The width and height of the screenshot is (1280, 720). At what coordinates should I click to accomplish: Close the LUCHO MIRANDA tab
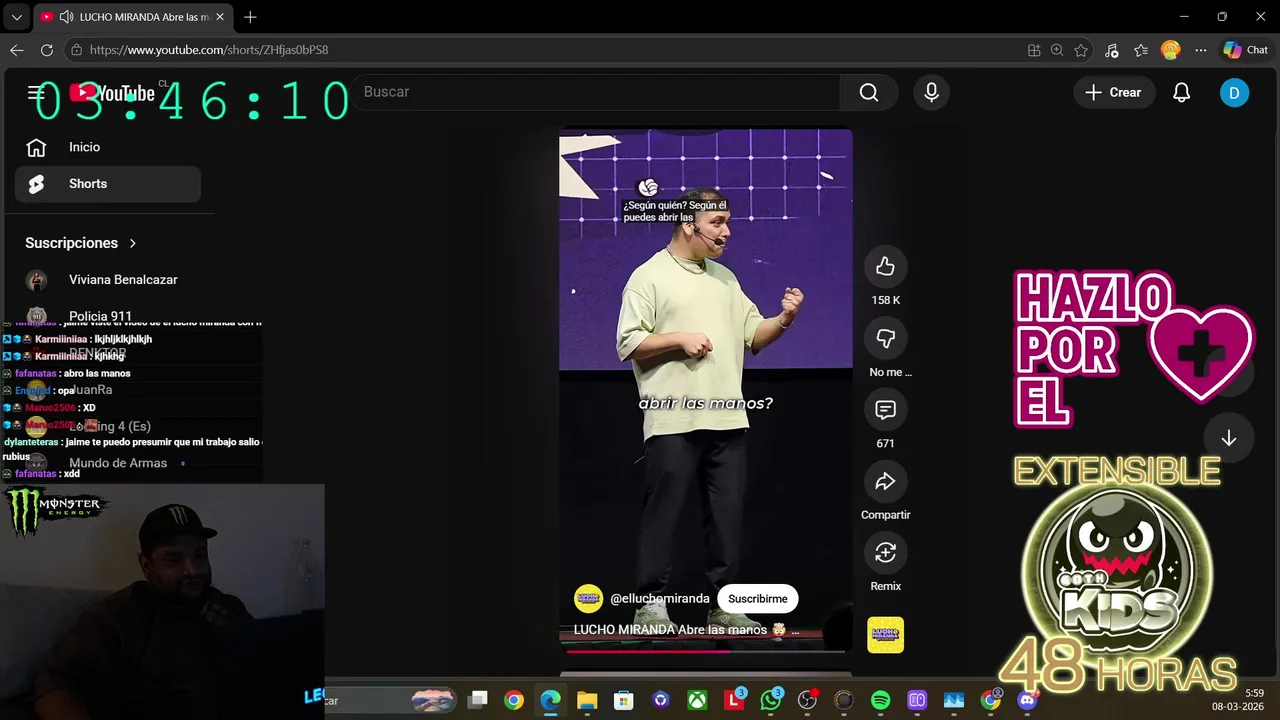coord(219,17)
